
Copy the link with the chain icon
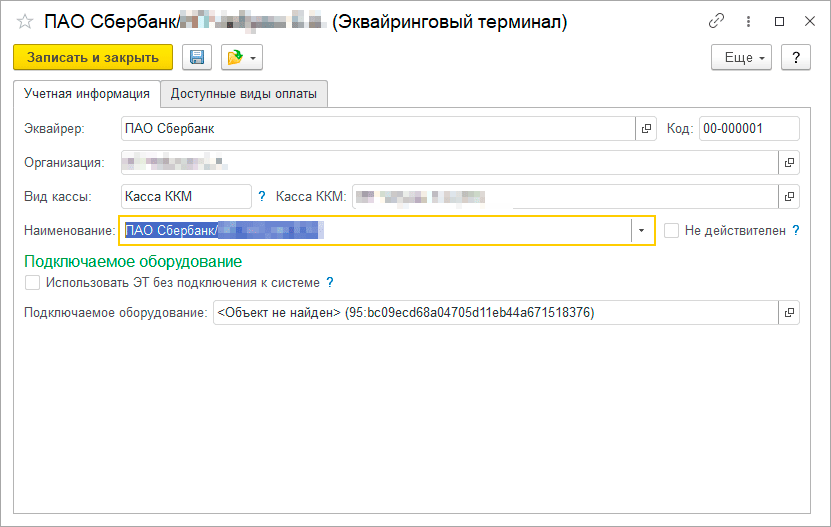716,21
